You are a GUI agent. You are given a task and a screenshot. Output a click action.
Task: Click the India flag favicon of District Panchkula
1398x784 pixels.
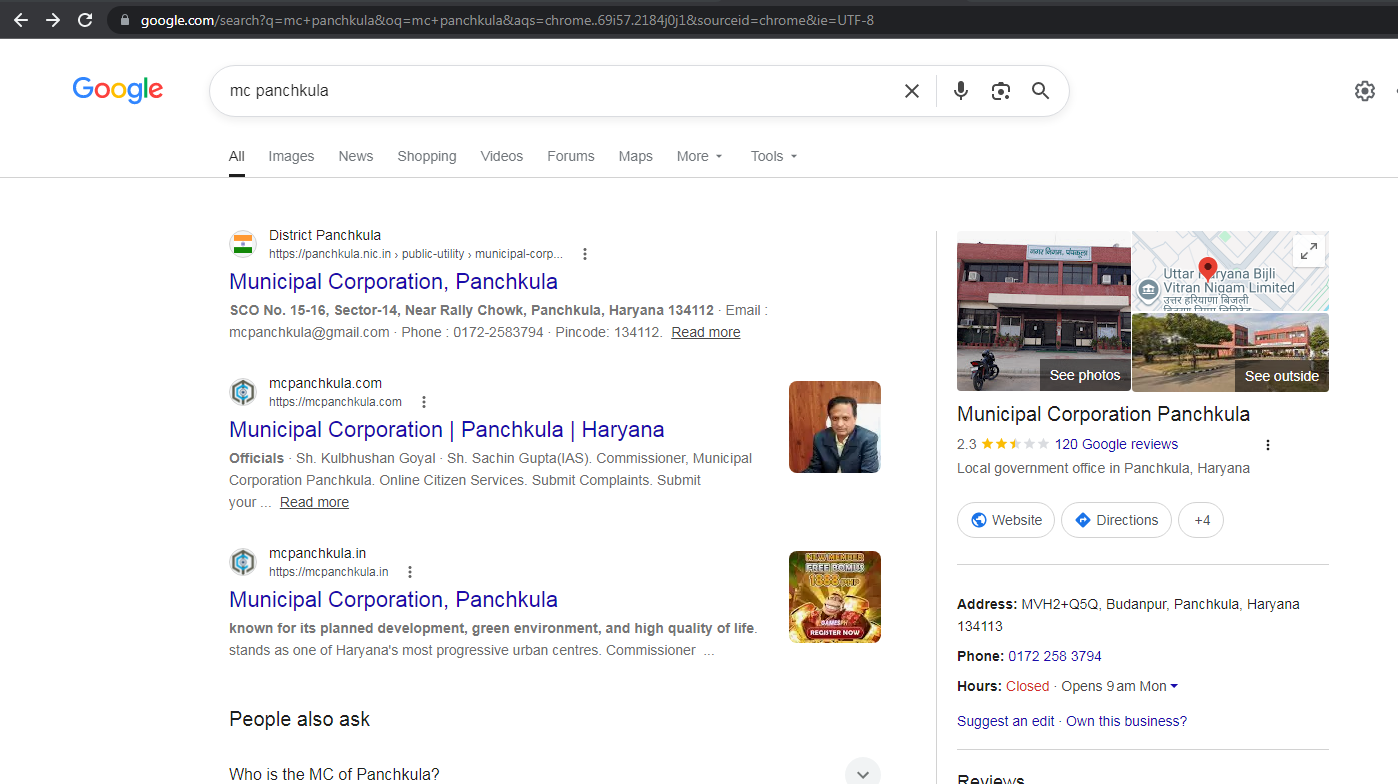pos(243,244)
